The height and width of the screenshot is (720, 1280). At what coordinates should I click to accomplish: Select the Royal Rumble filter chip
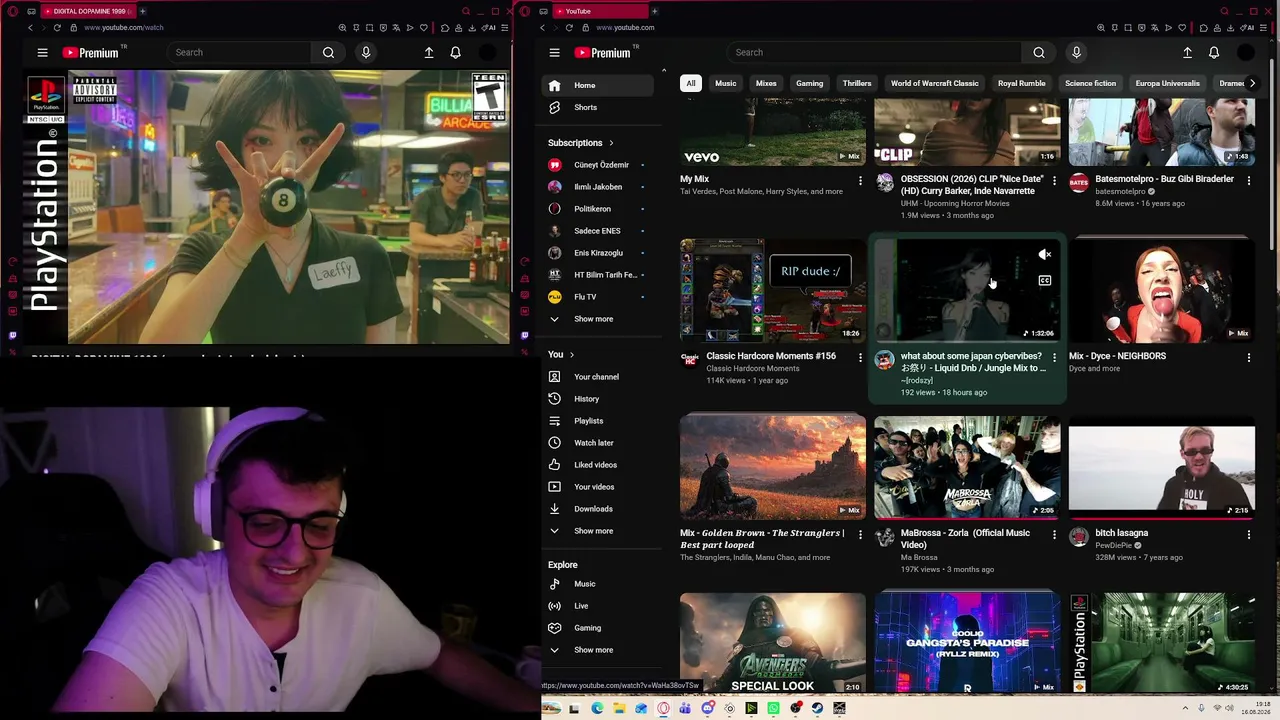tap(1021, 83)
